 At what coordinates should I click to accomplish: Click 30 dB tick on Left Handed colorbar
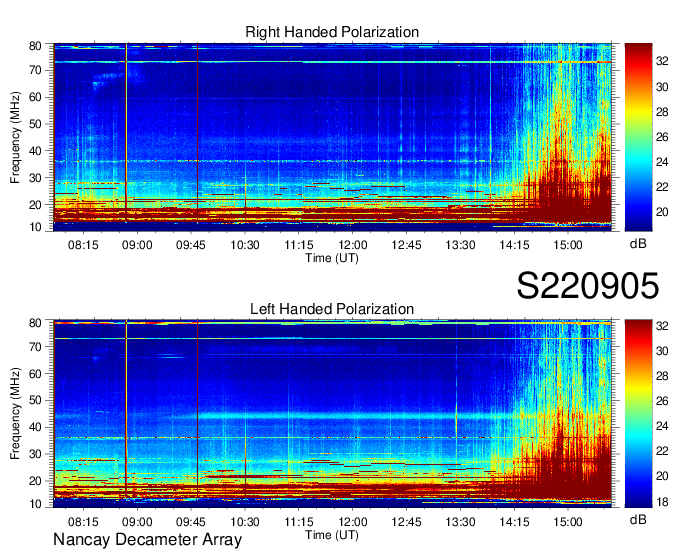point(662,351)
